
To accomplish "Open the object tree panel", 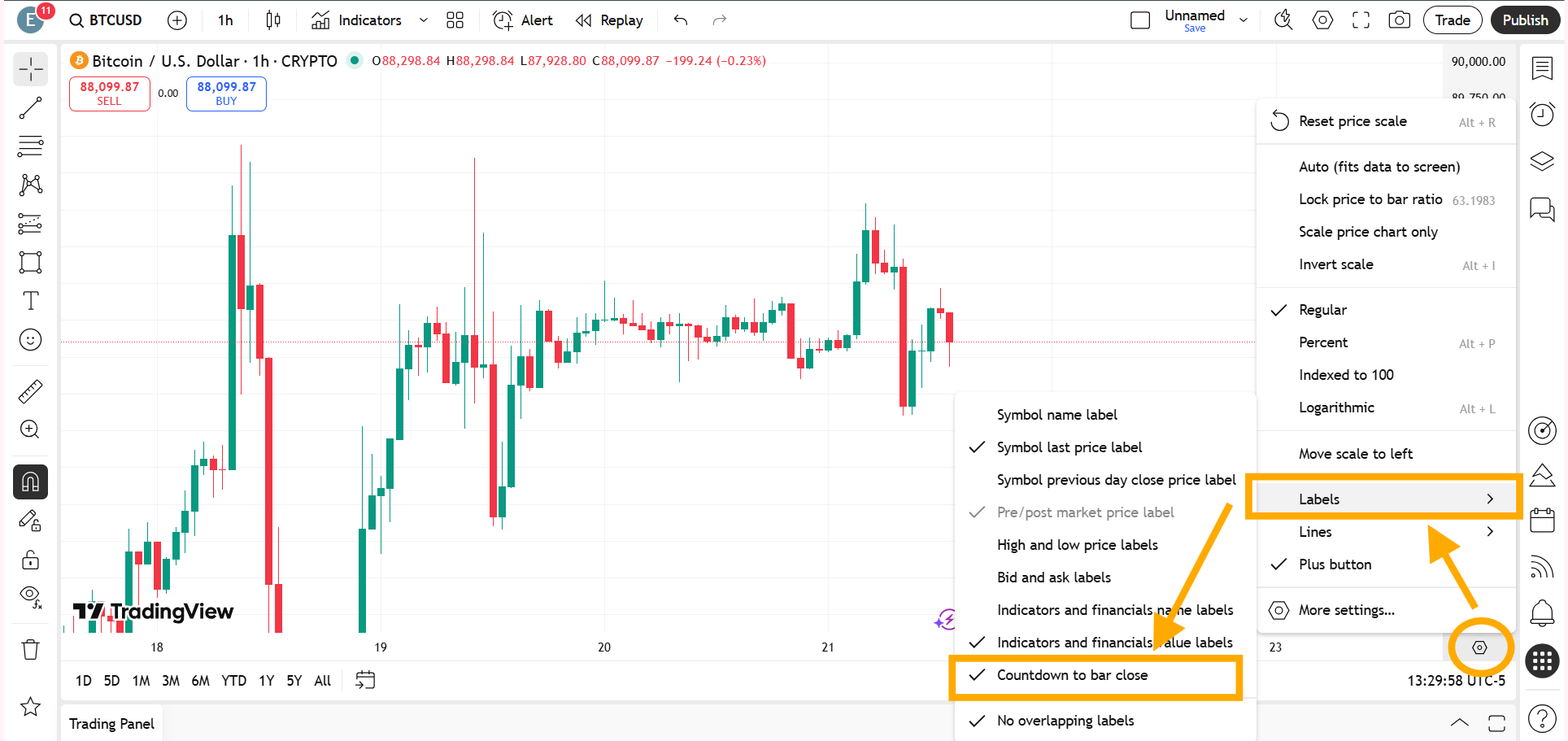I will click(1541, 161).
